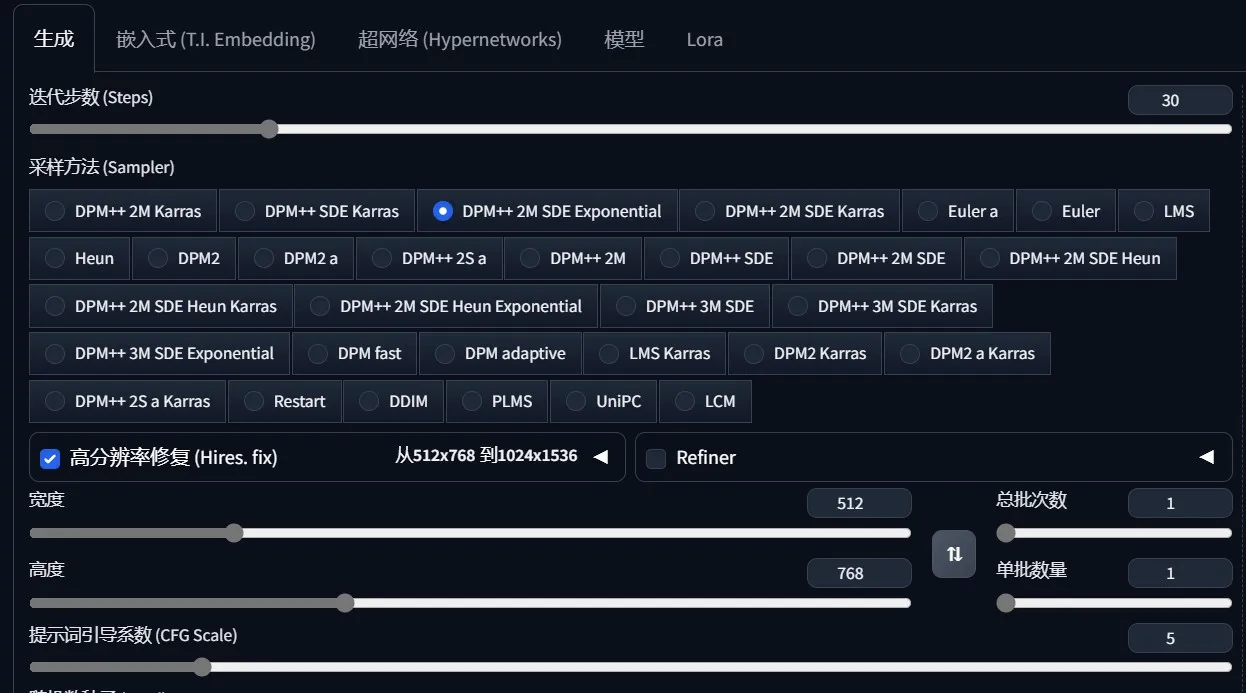The height and width of the screenshot is (693, 1246).
Task: Click the CFG Scale slider handle
Action: coord(202,667)
